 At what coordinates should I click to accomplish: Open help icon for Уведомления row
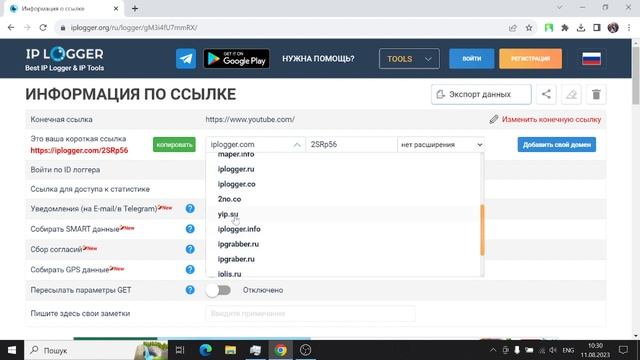(190, 209)
